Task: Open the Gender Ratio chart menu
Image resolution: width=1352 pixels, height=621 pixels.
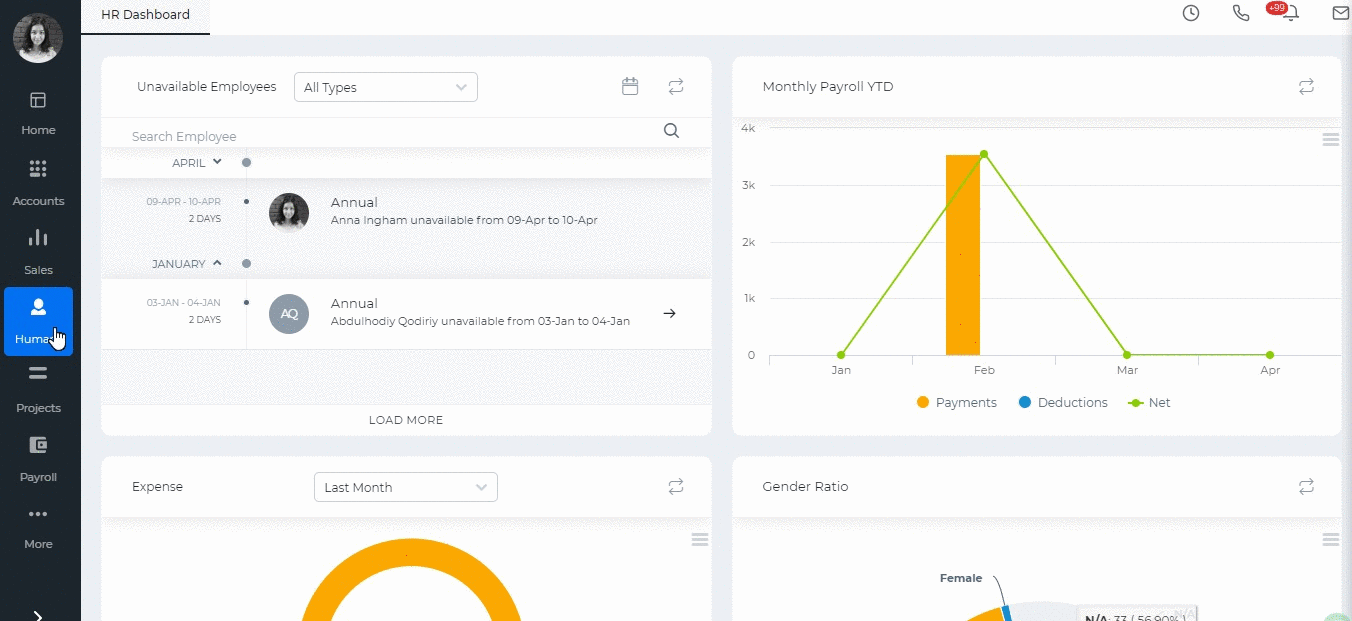Action: tap(1330, 540)
